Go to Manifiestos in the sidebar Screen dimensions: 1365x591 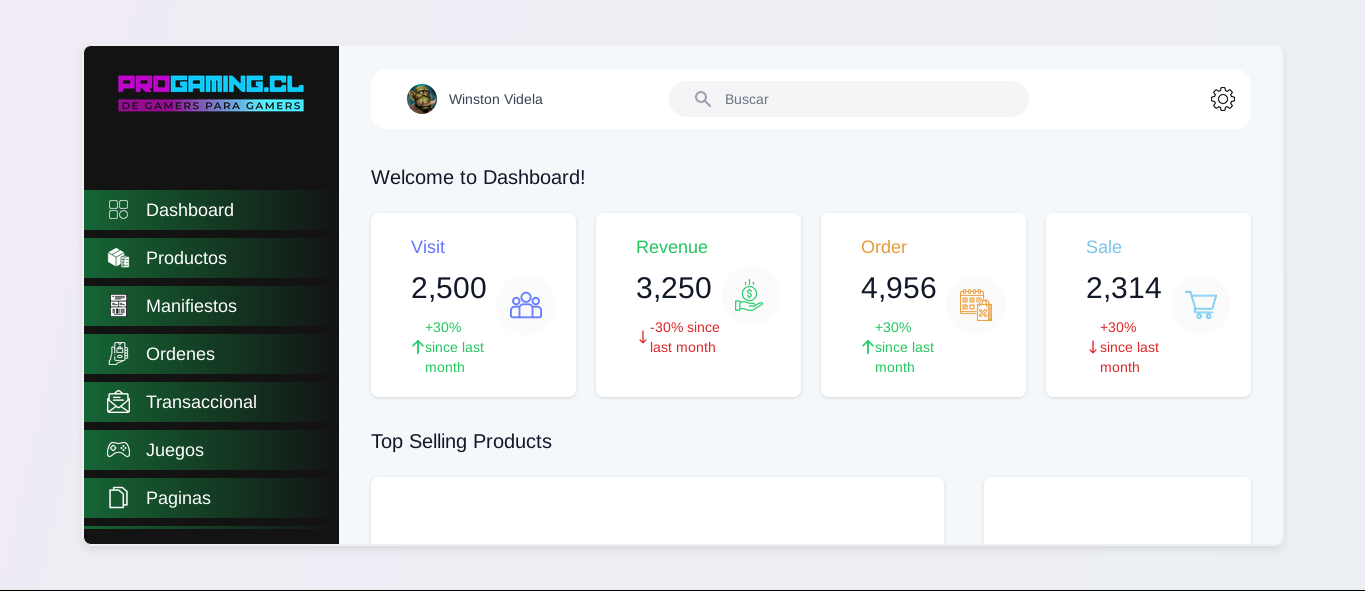click(x=191, y=306)
